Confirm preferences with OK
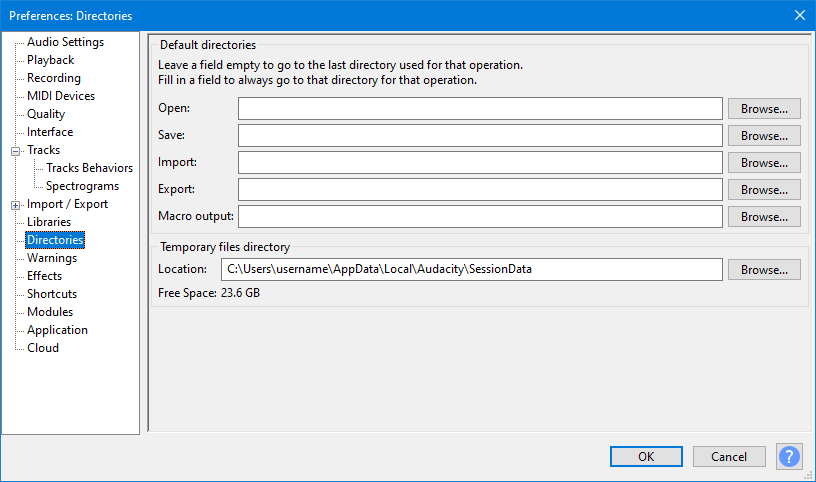Screen dimensions: 816x482 coord(646,456)
